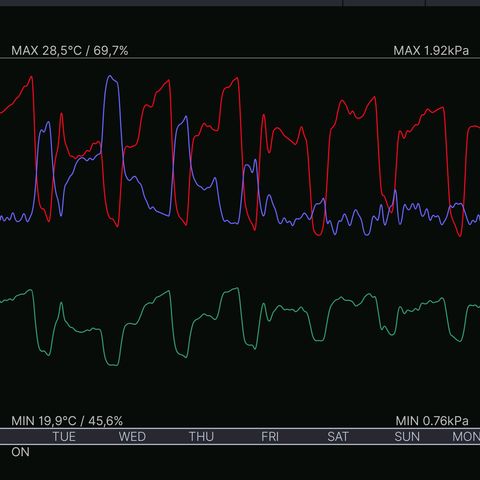Select the 'MIN 19,9°C / 45,6%' reading
Viewport: 480px width, 480px height.
pos(67,421)
